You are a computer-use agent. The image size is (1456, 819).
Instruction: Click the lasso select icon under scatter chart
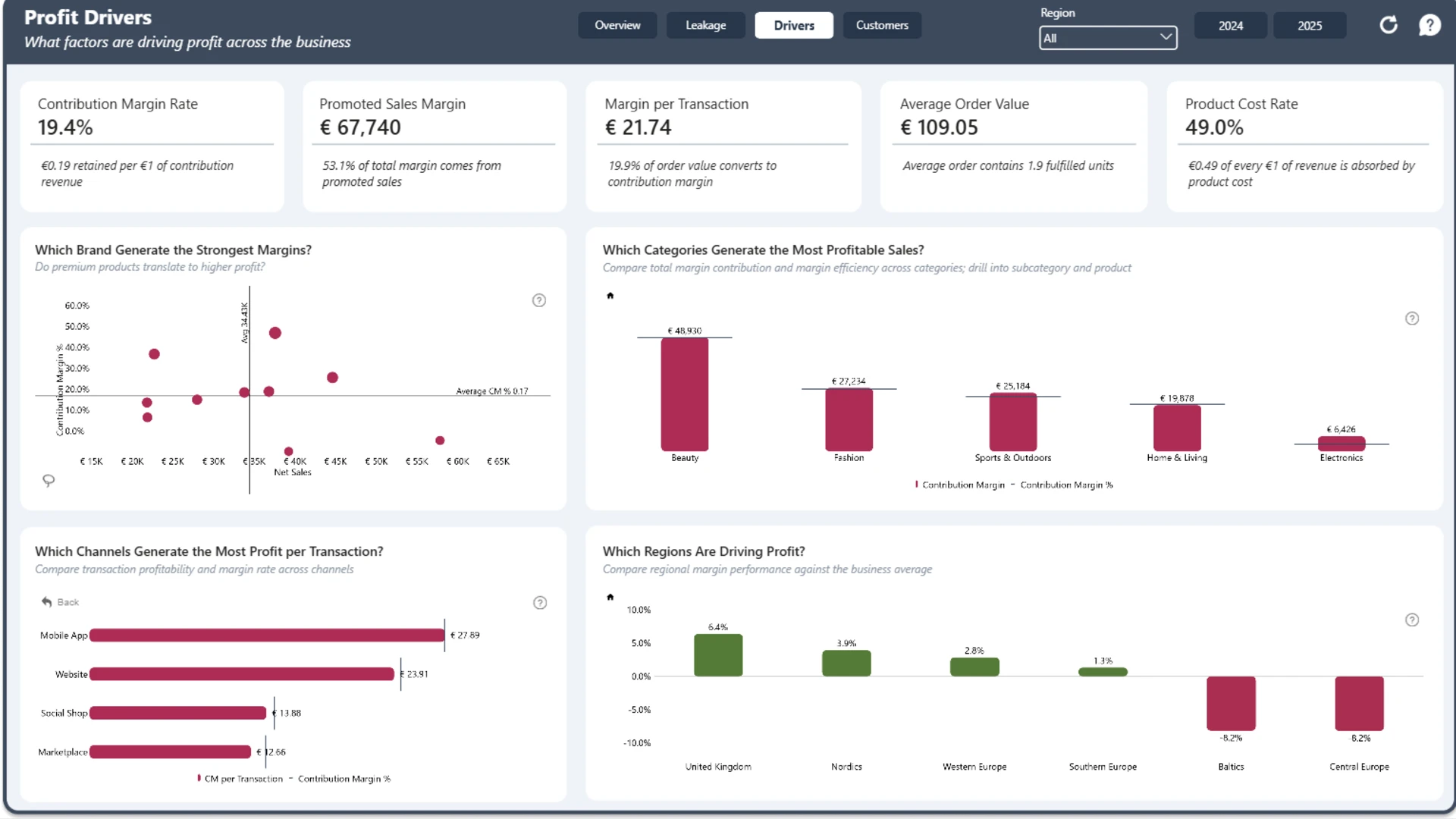coord(49,481)
